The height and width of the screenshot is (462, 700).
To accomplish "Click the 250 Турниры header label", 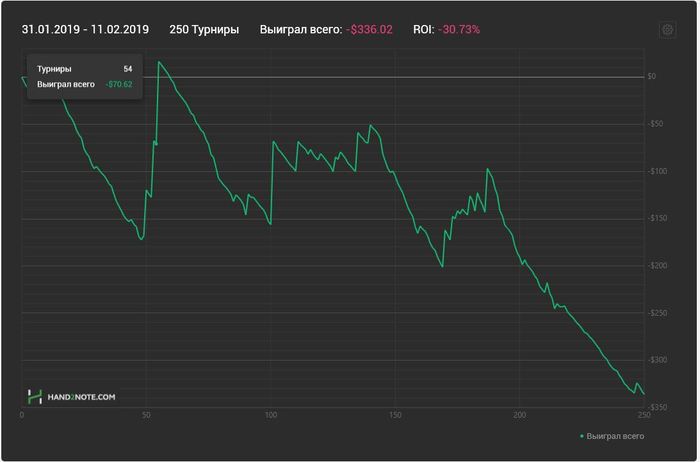I will click(x=204, y=29).
